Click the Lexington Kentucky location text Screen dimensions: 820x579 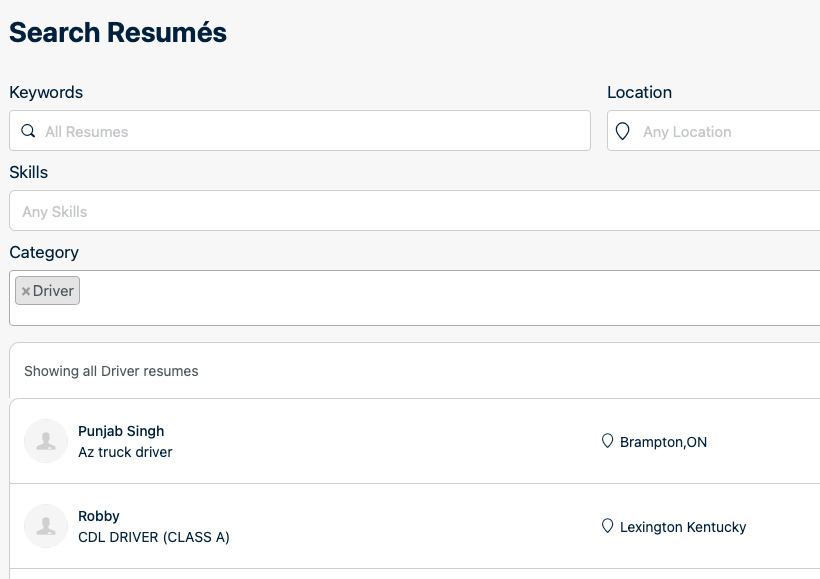683,527
